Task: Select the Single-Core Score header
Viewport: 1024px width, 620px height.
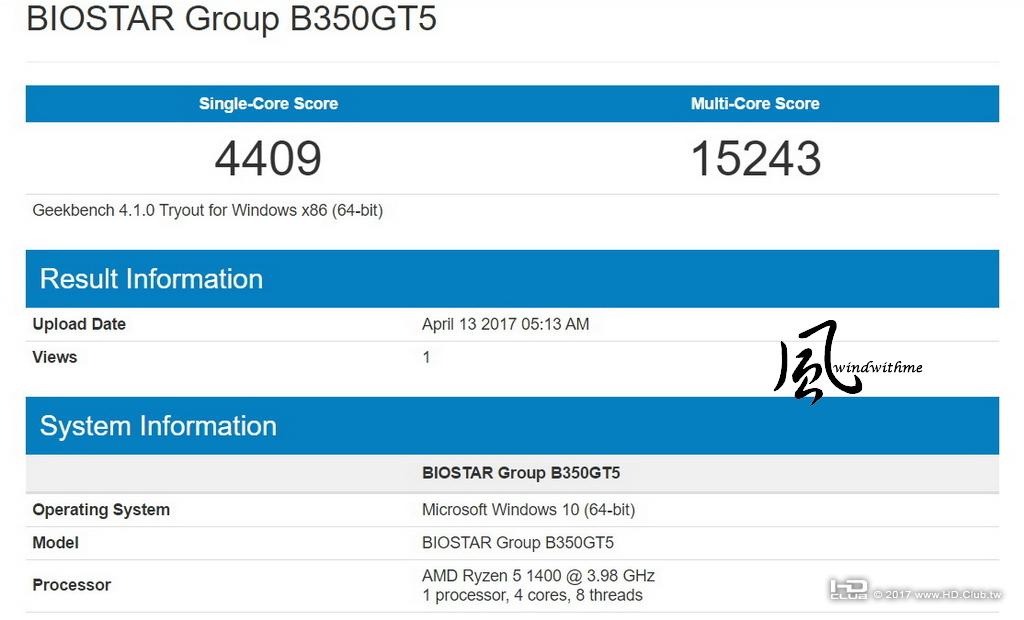Action: [x=268, y=103]
